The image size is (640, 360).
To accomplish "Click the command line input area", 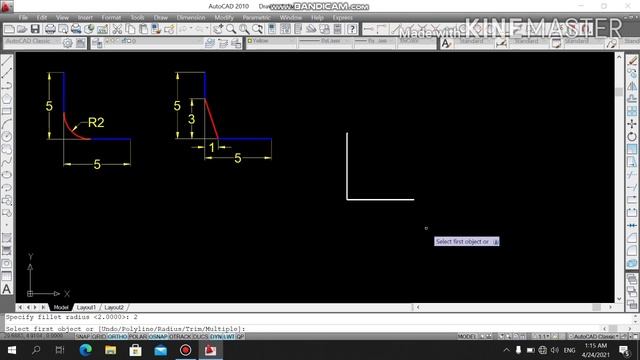I will 302,328.
